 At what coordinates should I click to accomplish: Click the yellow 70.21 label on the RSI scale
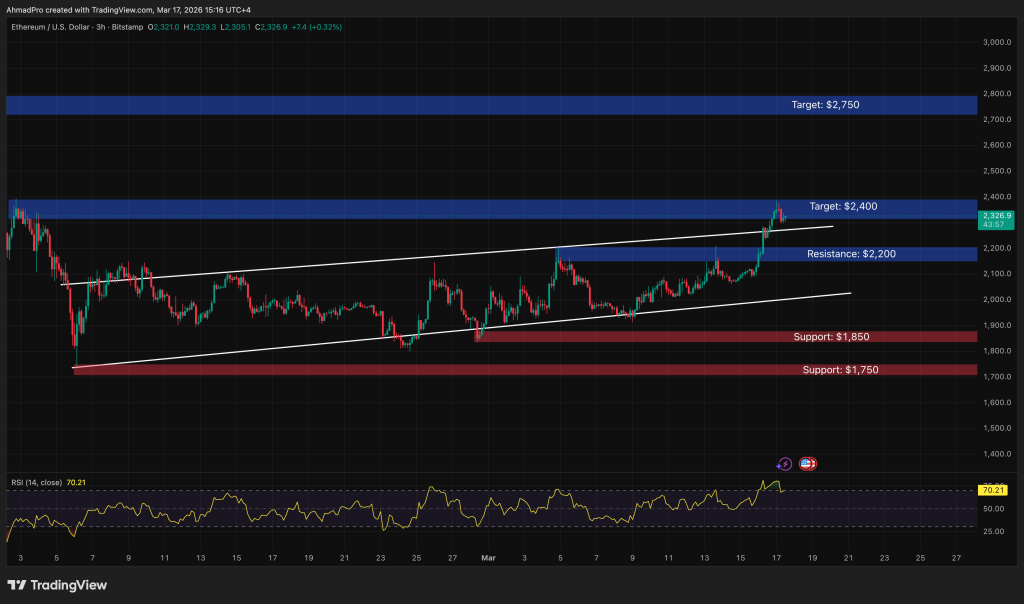992,490
